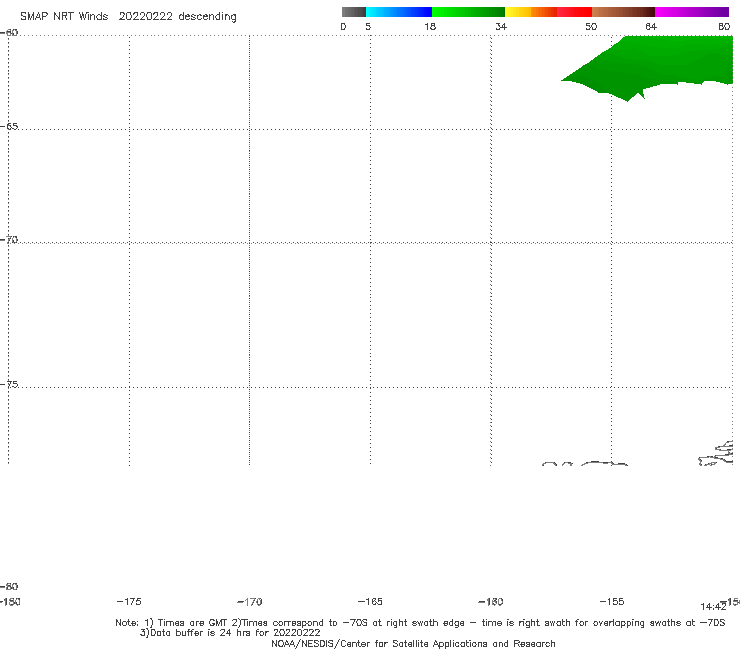Screen dimensions: 740x650
Task: Click the latitude label '-70'
Action: 9,240
